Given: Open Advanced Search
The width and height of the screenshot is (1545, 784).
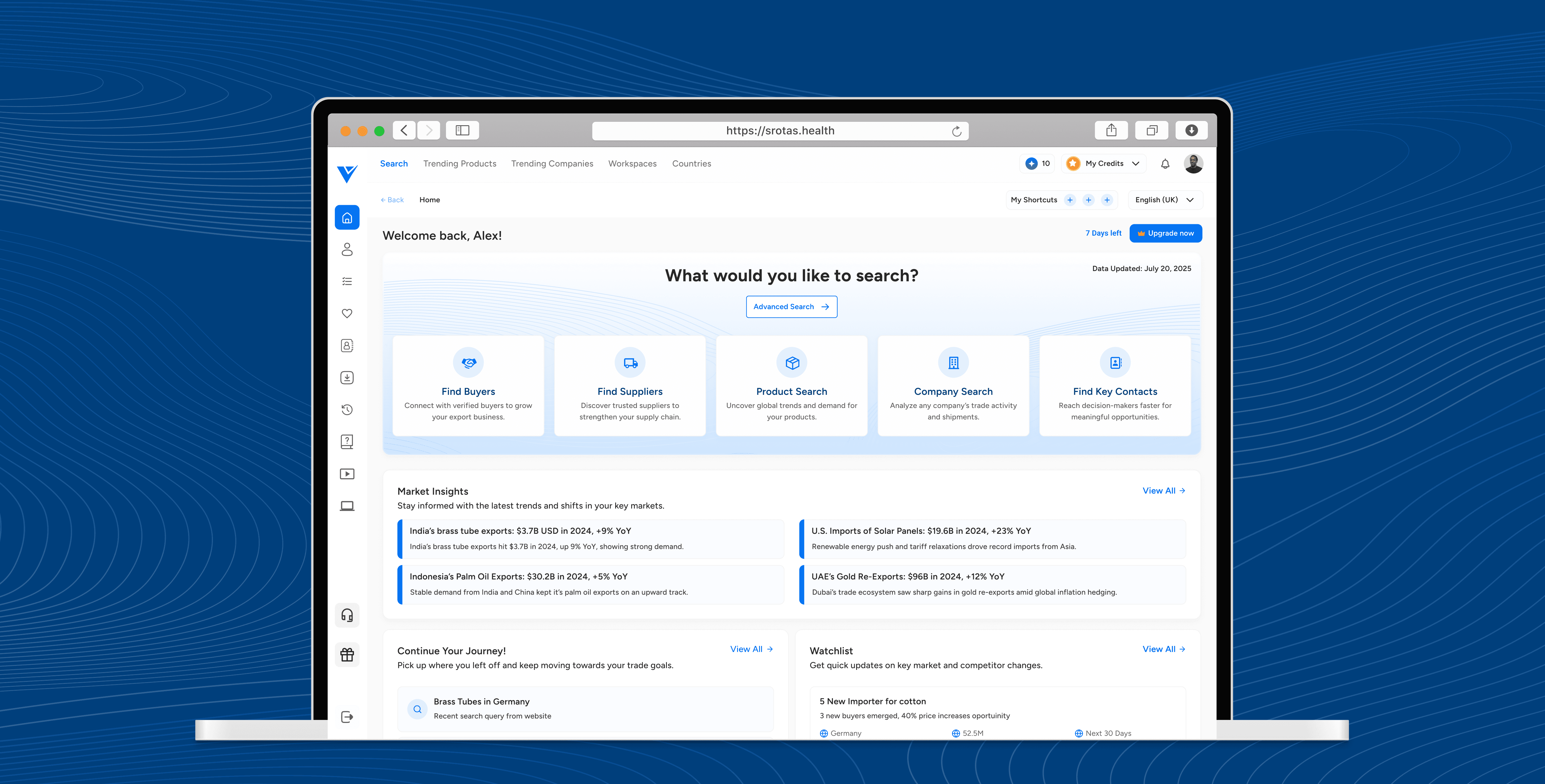Looking at the screenshot, I should pos(791,306).
